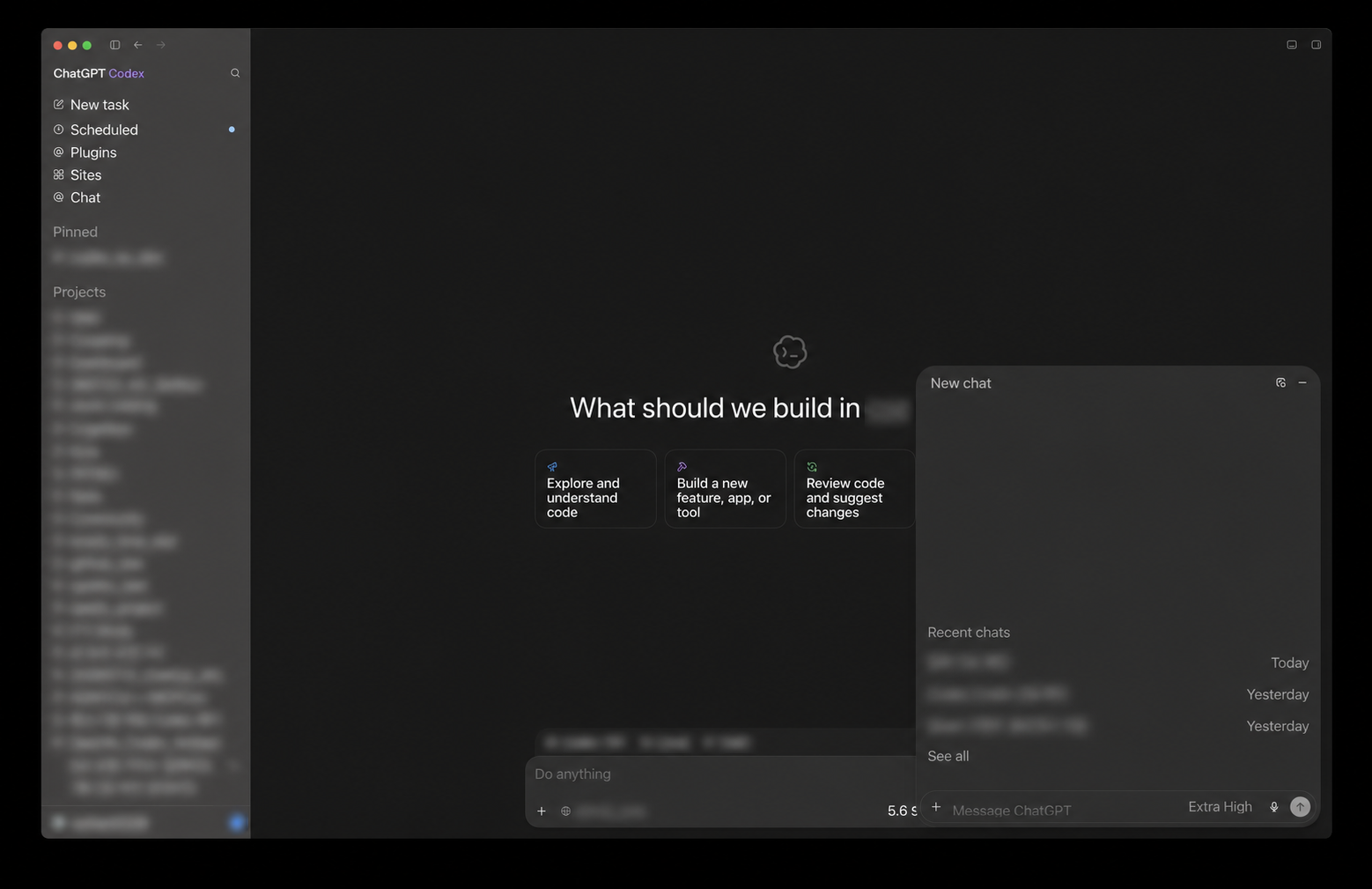Click the globe icon in the composer

[x=566, y=811]
